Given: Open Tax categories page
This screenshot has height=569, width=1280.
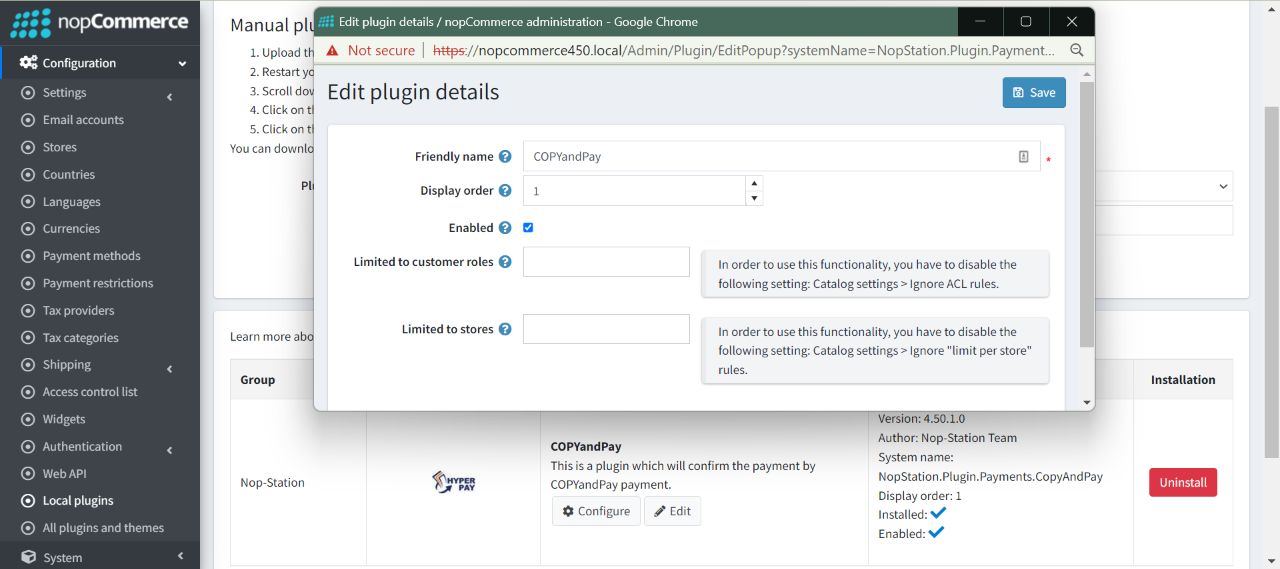Looking at the screenshot, I should 80,338.
